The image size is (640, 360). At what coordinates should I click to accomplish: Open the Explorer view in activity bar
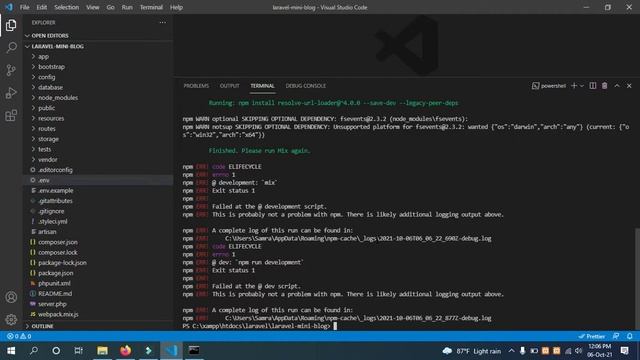(x=11, y=25)
